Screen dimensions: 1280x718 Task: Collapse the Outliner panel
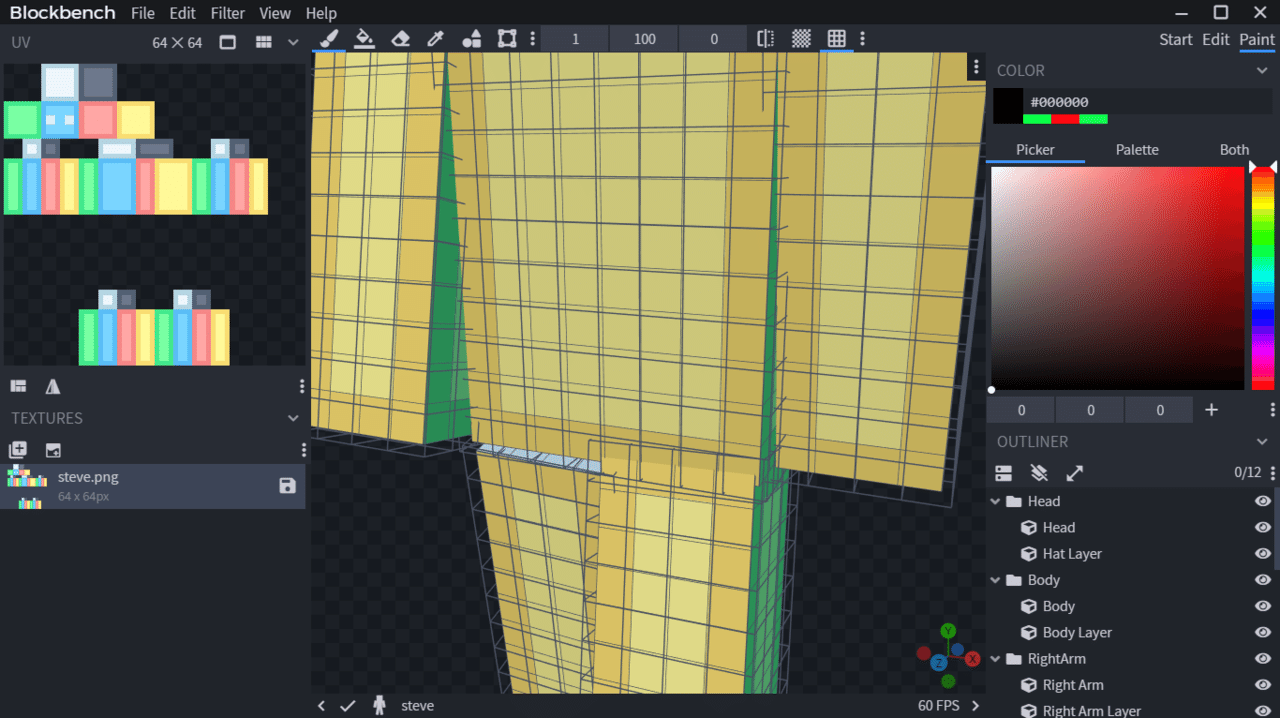click(1262, 441)
